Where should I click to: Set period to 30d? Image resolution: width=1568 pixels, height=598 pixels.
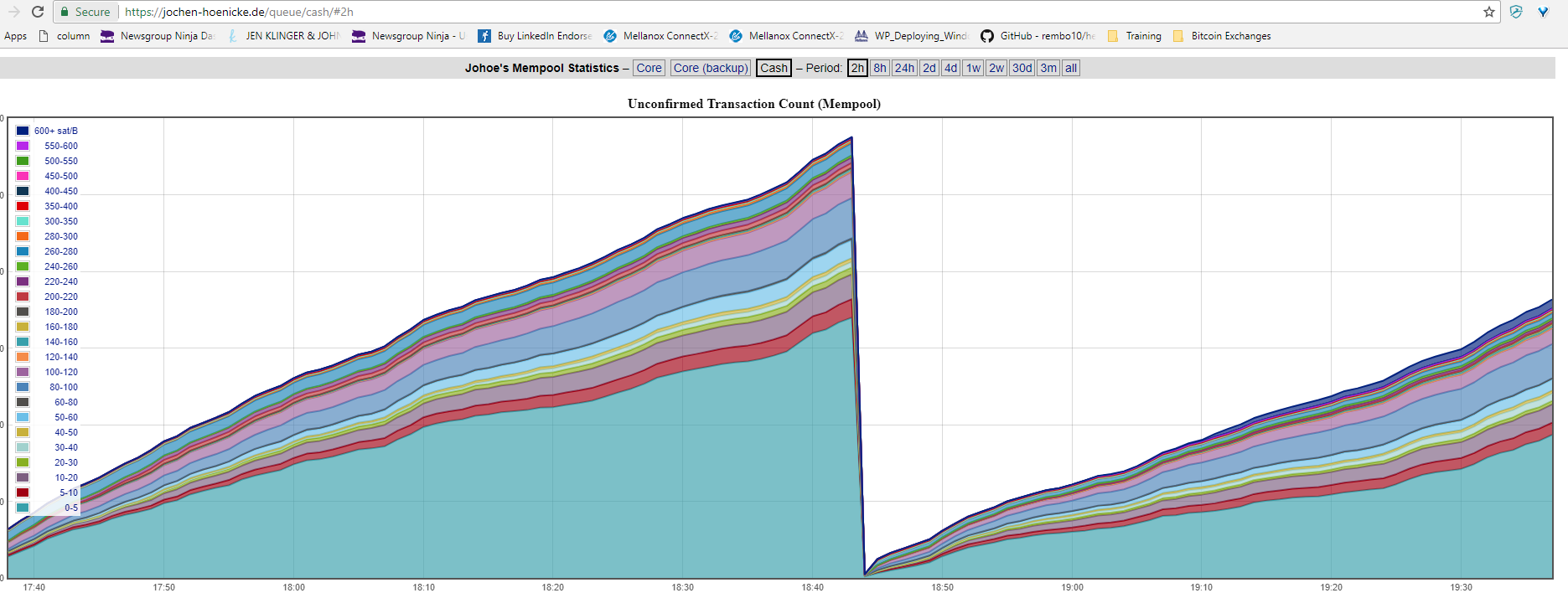click(x=1022, y=68)
